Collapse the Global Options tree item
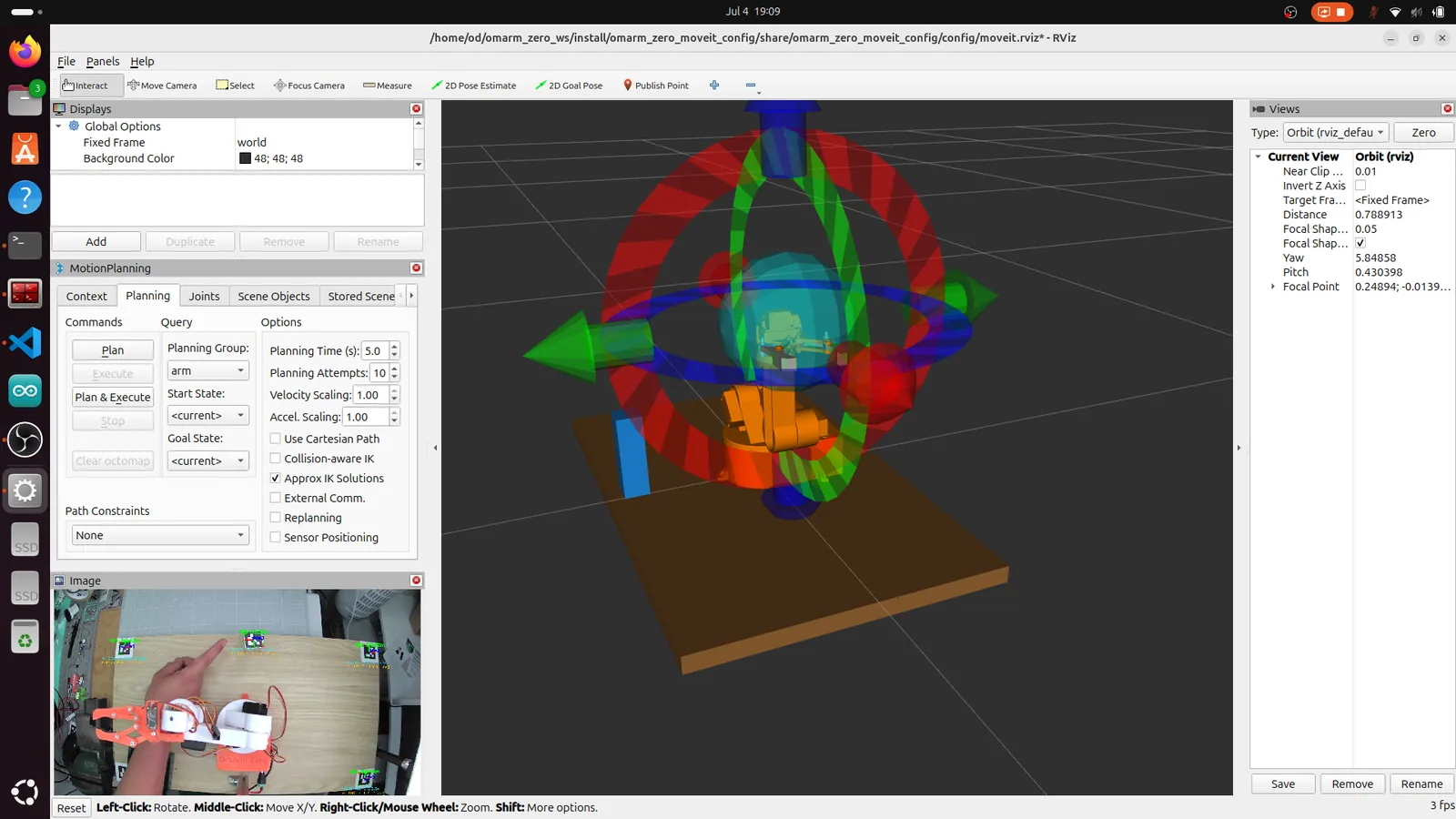The height and width of the screenshot is (819, 1456). tap(59, 126)
